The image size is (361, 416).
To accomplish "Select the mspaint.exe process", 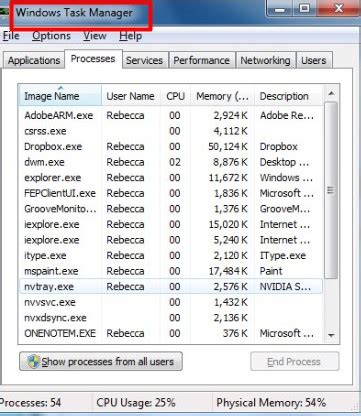I will coord(171,271).
